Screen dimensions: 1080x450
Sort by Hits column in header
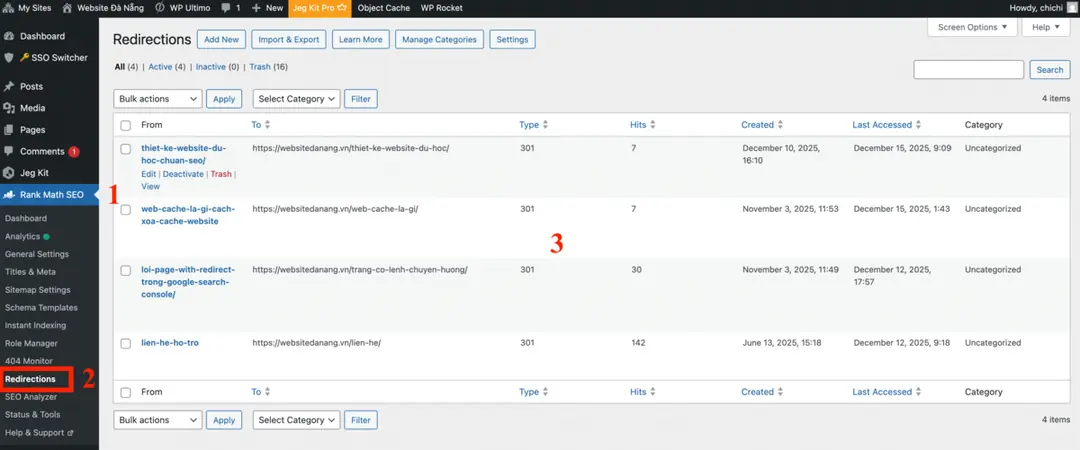tap(643, 125)
